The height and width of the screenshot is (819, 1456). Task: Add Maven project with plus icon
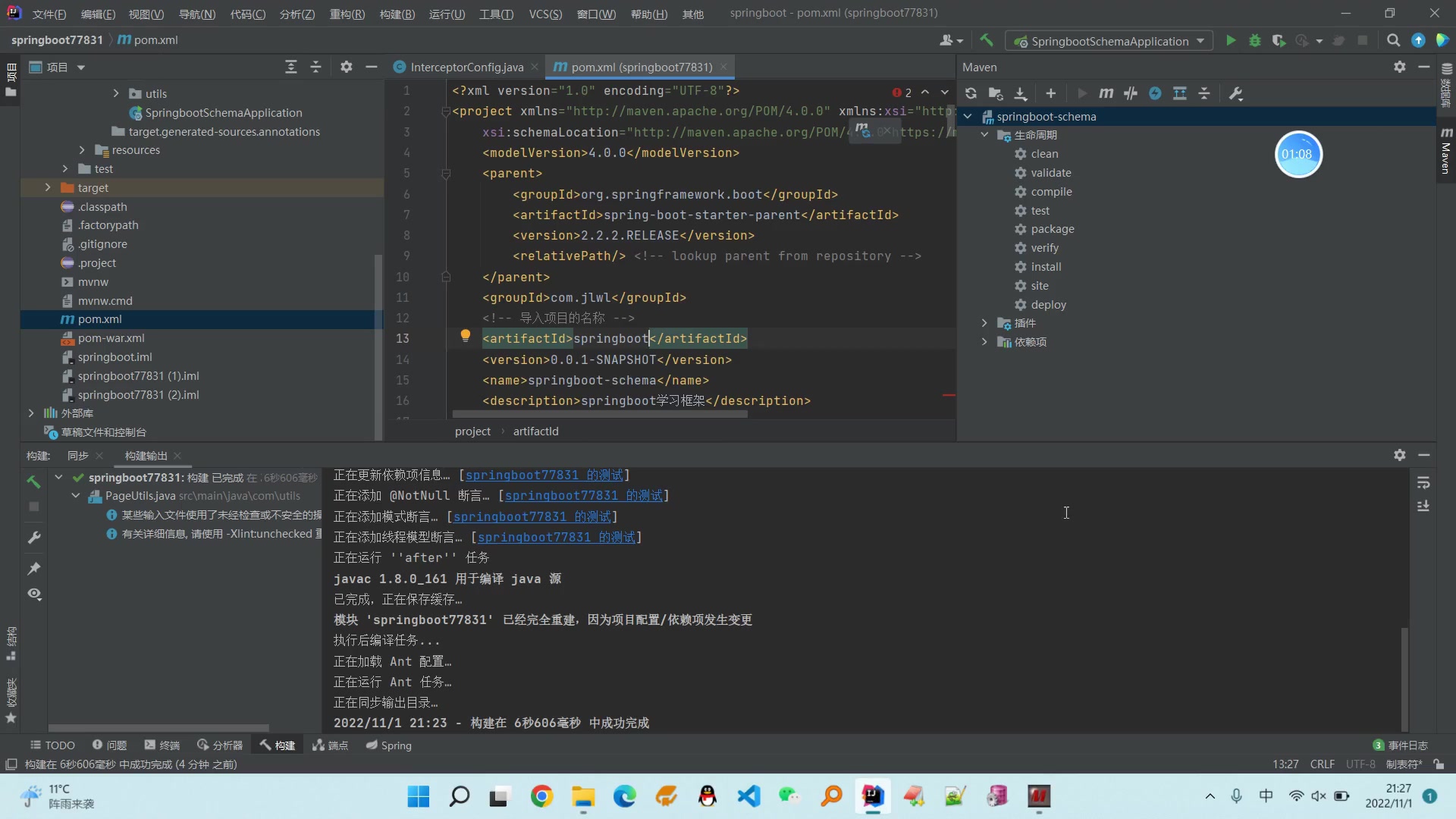tap(1050, 93)
